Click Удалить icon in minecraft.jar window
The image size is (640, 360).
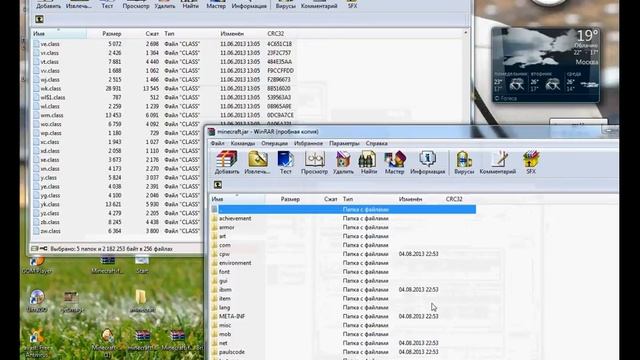[x=343, y=162]
